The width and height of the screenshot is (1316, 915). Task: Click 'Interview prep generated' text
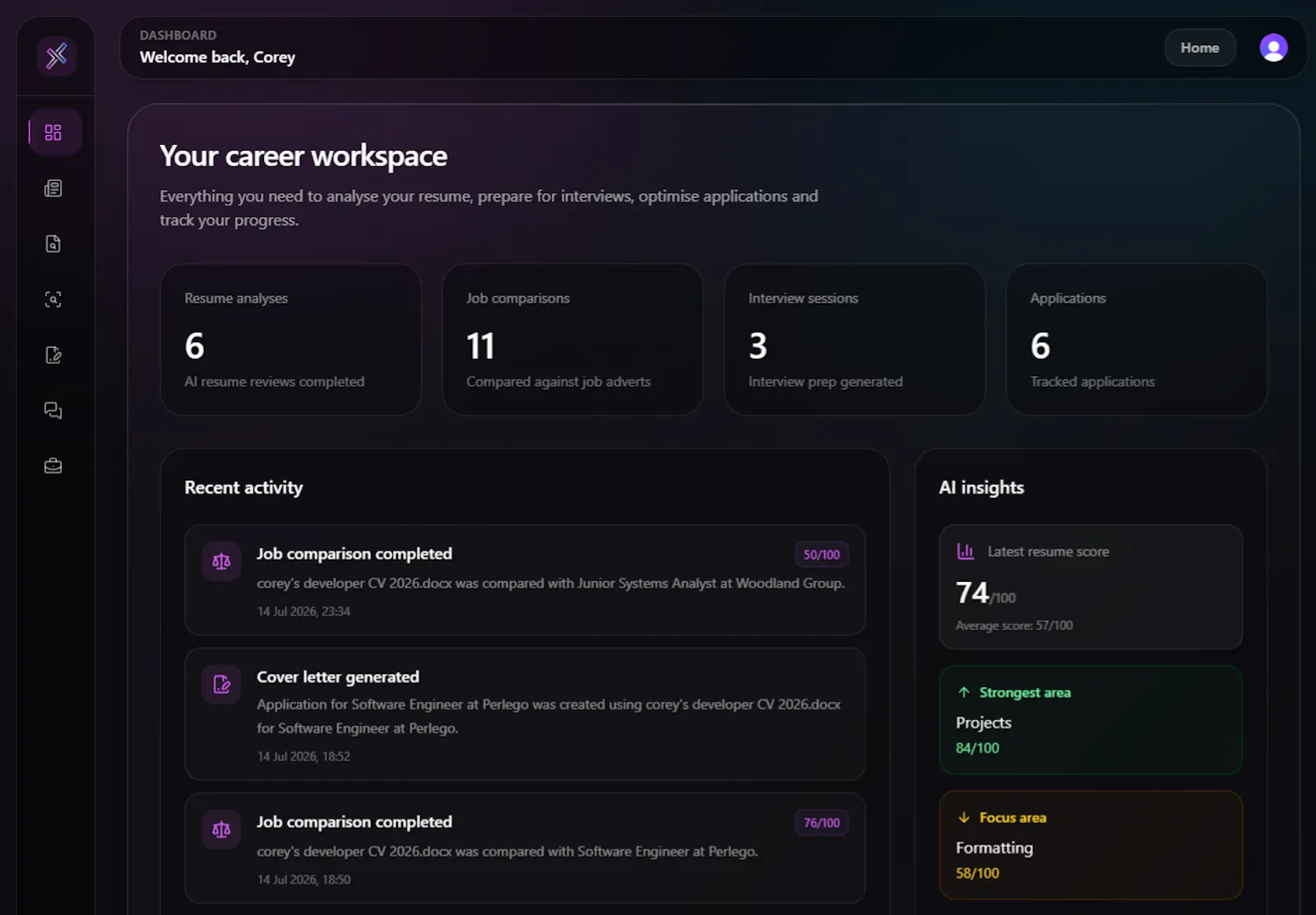coord(825,382)
